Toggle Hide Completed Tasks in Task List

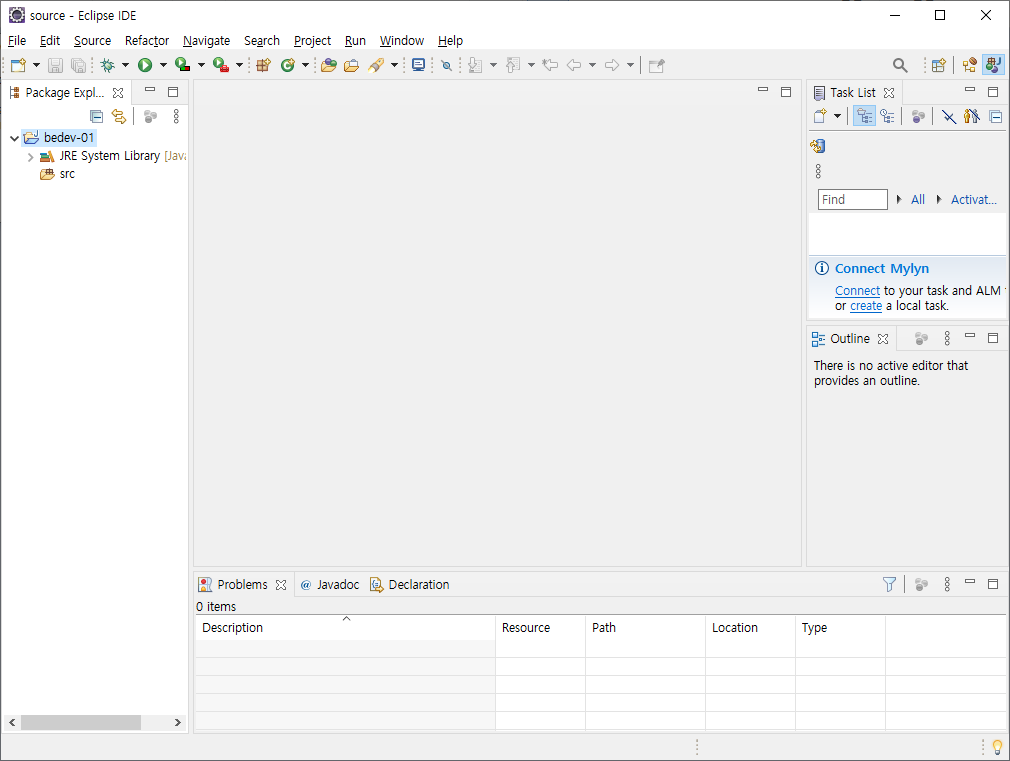949,117
